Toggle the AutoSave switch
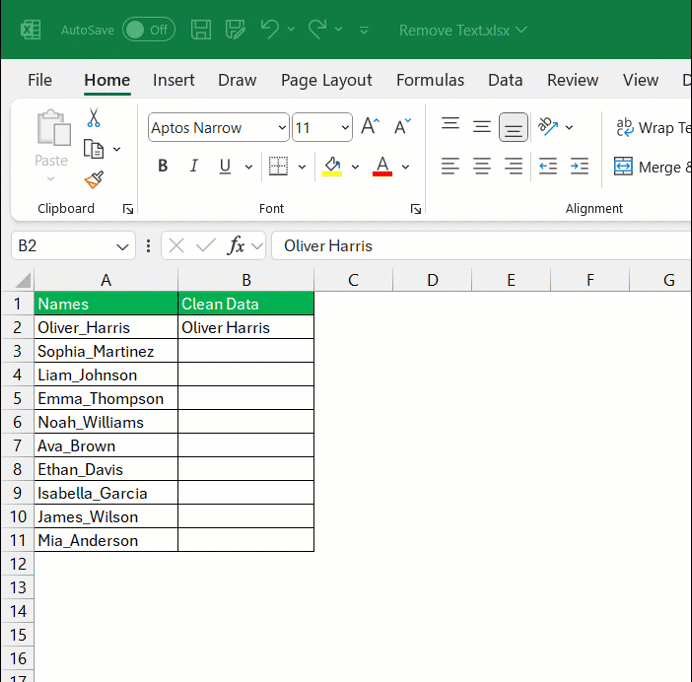This screenshot has height=682, width=692. (149, 30)
